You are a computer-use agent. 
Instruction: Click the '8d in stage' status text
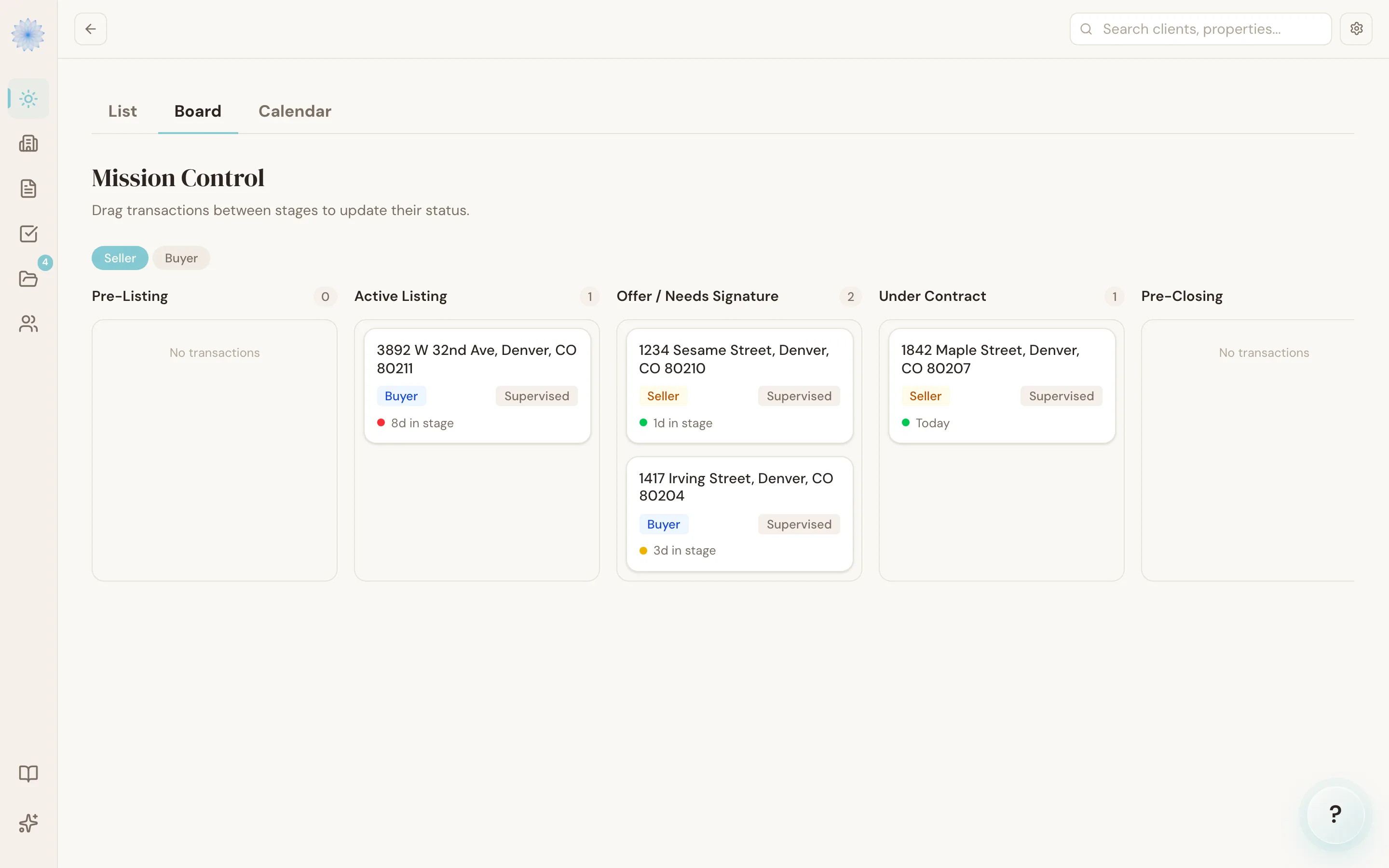422,423
